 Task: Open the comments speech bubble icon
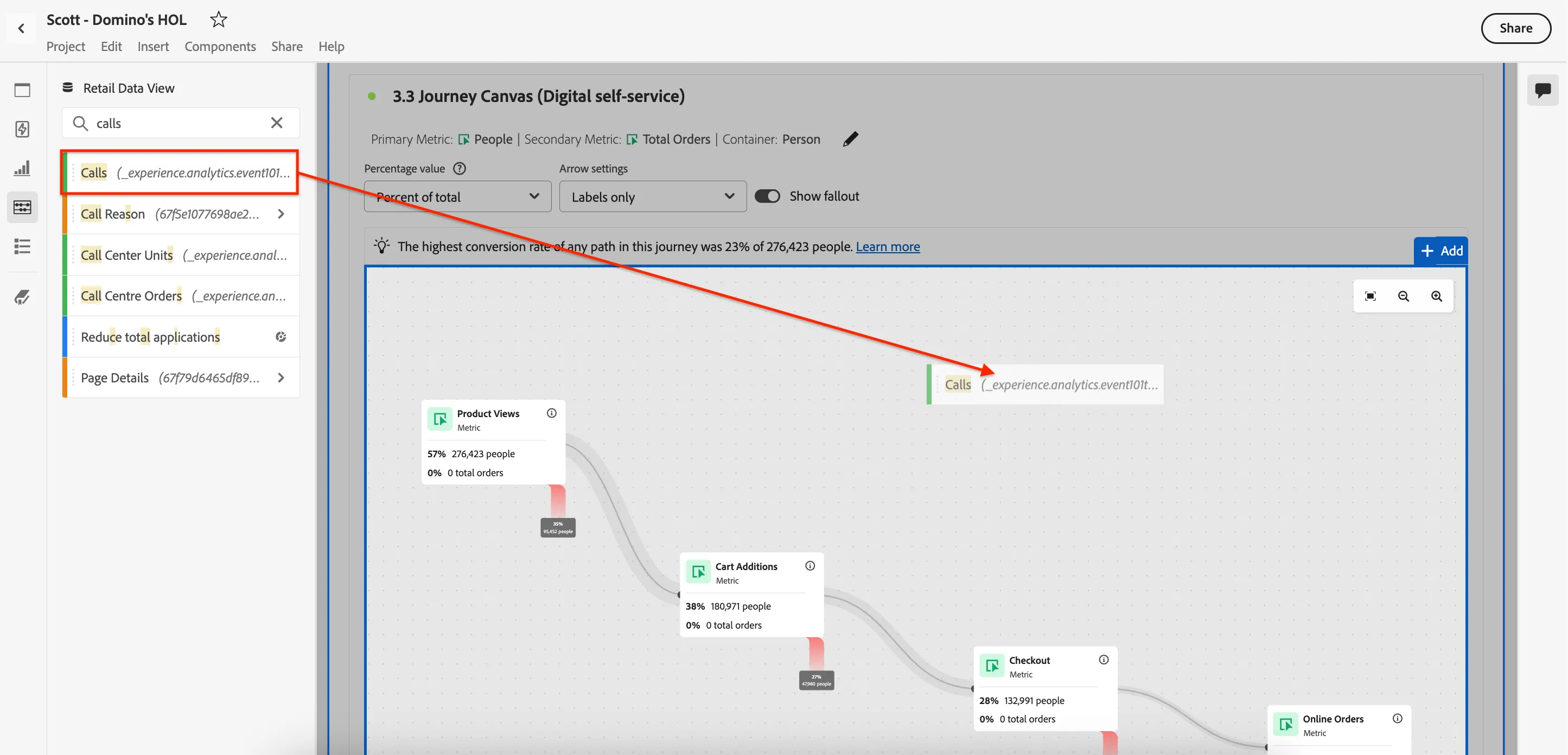[1542, 91]
